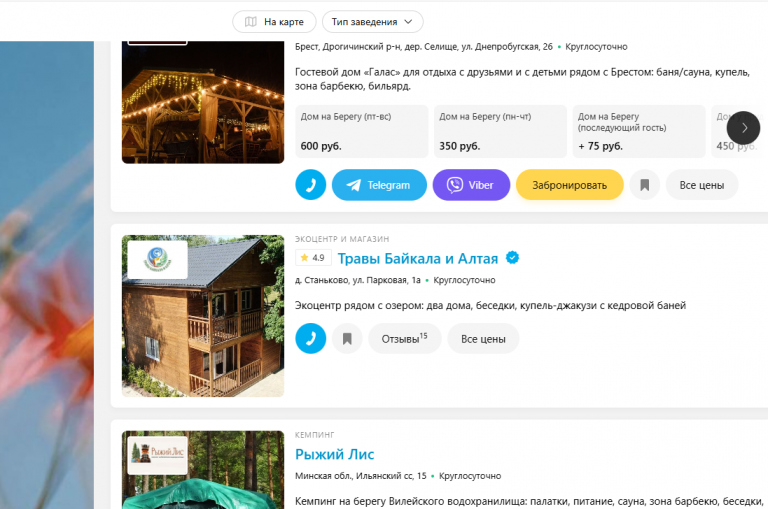The height and width of the screenshot is (509, 768).
Task: Open the Галас gazebo photo thumbnail
Action: pos(203,102)
